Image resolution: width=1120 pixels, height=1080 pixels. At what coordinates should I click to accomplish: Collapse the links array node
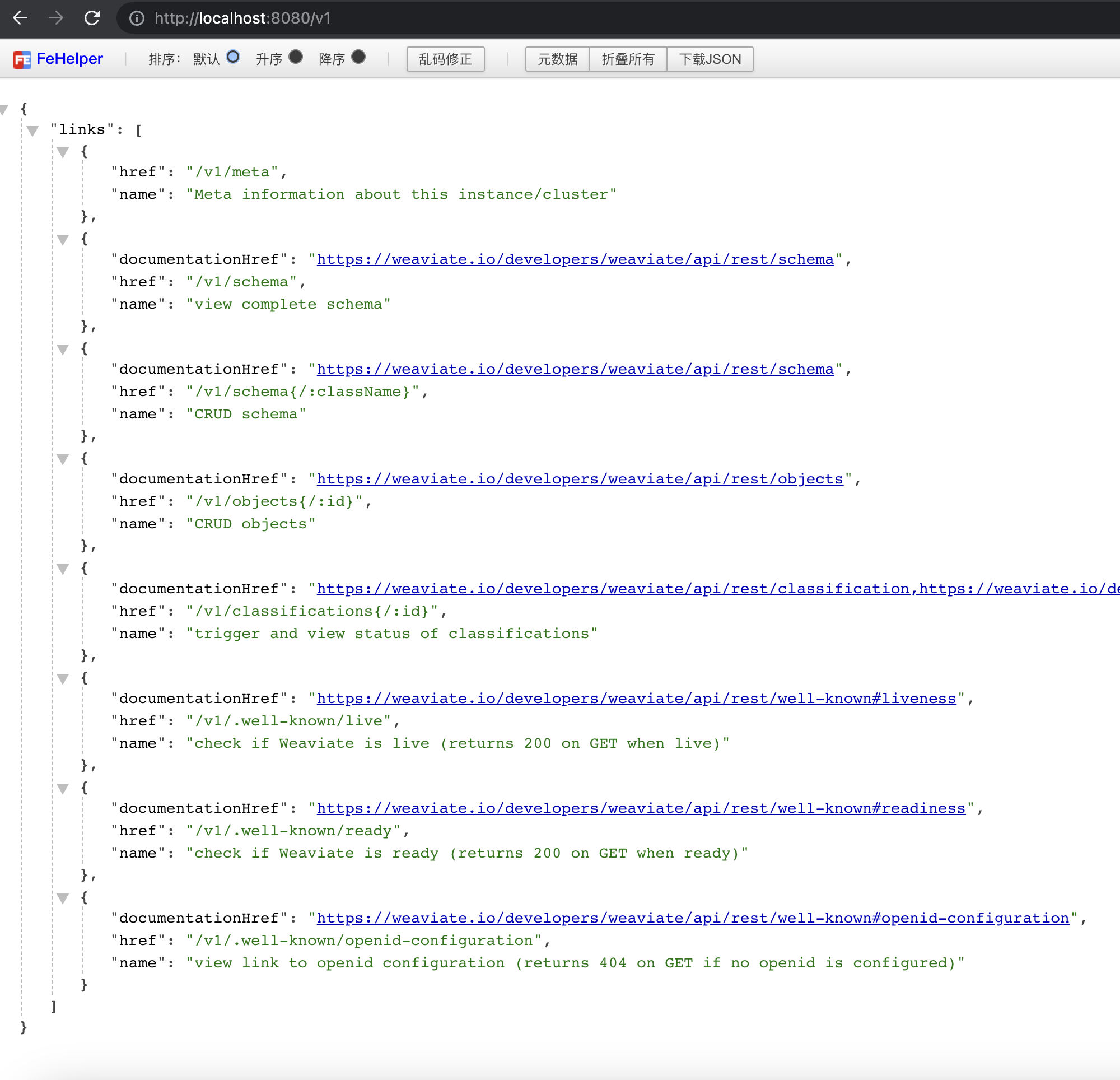pos(32,131)
